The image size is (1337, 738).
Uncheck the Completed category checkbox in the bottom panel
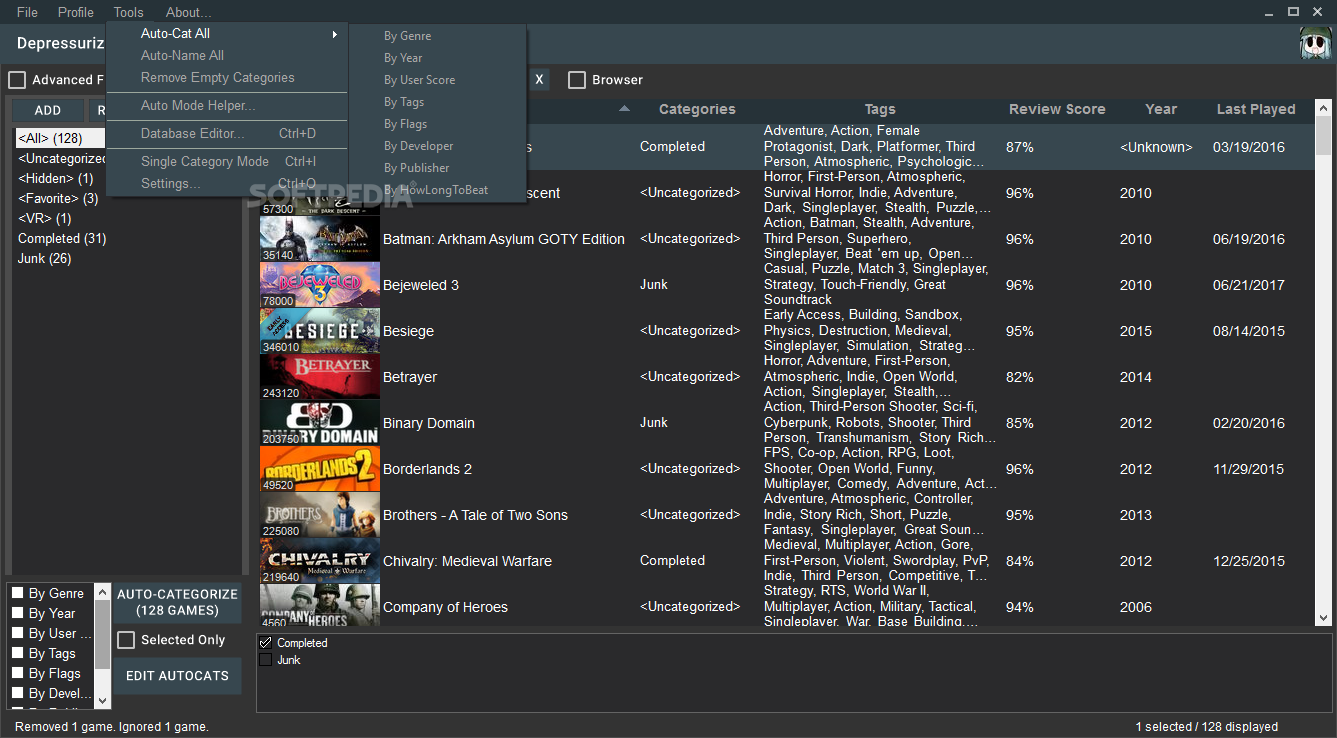[x=265, y=643]
